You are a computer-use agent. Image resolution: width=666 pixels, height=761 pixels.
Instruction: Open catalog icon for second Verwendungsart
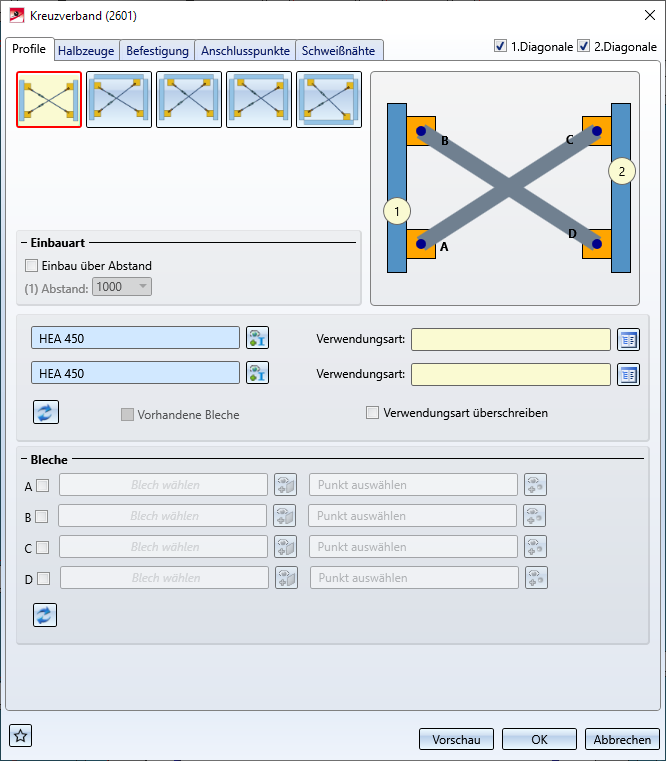[x=628, y=374]
